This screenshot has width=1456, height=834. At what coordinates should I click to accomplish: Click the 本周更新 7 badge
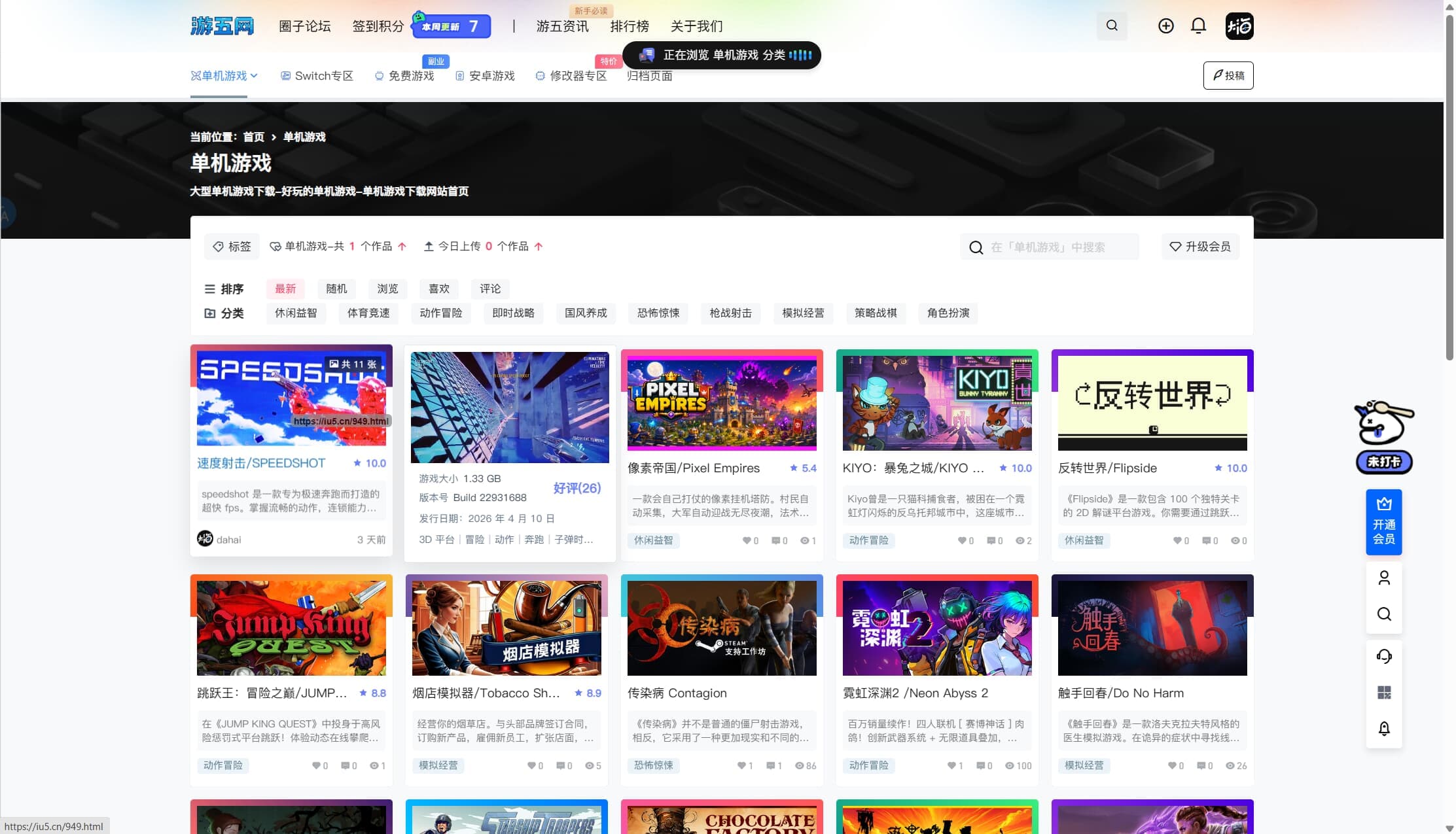point(452,26)
